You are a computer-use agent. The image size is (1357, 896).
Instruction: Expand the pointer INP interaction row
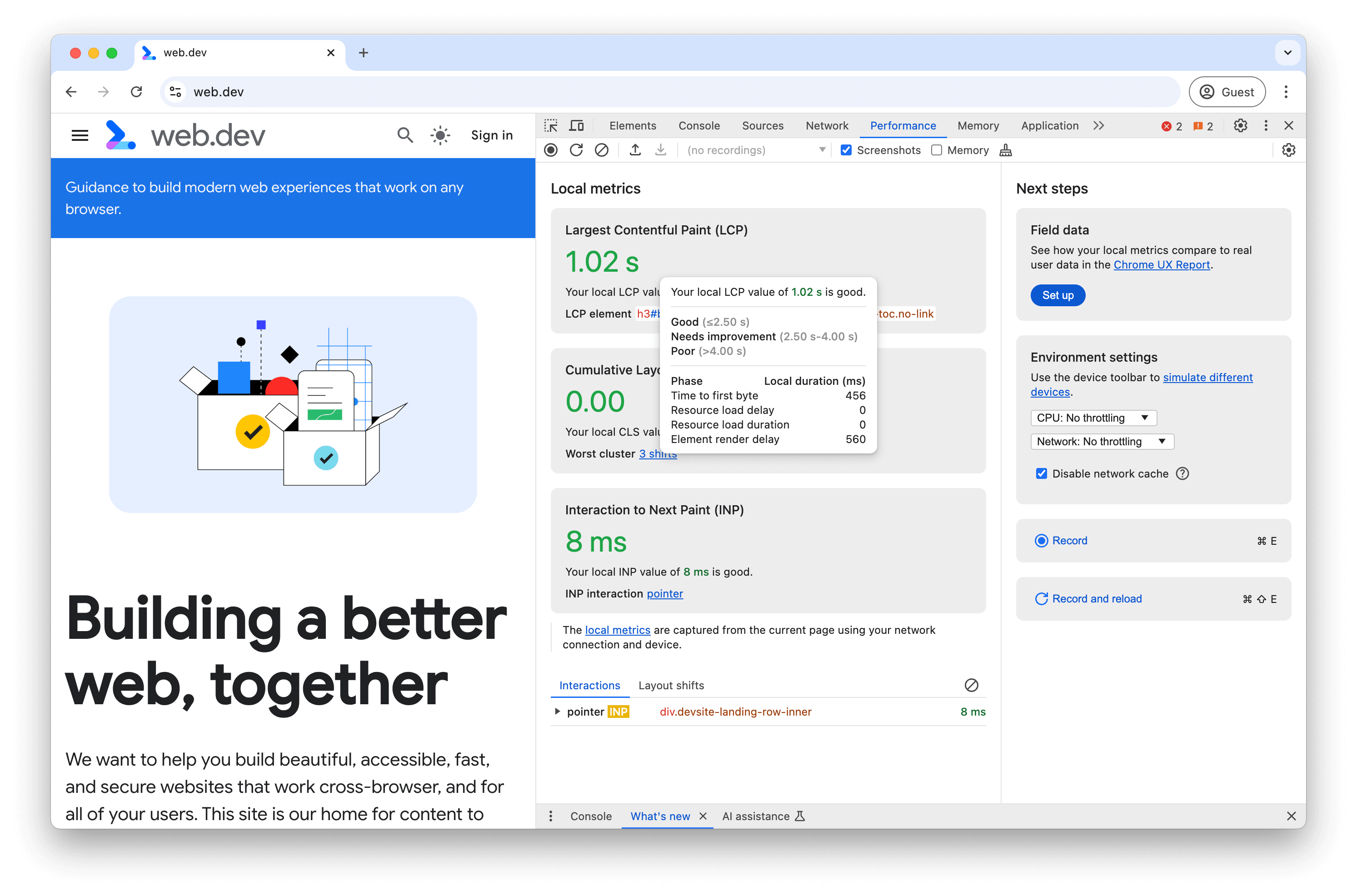[558, 711]
